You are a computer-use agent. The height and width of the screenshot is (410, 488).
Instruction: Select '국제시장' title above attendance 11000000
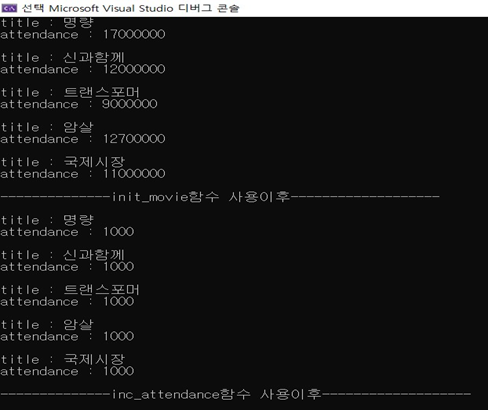(94, 162)
